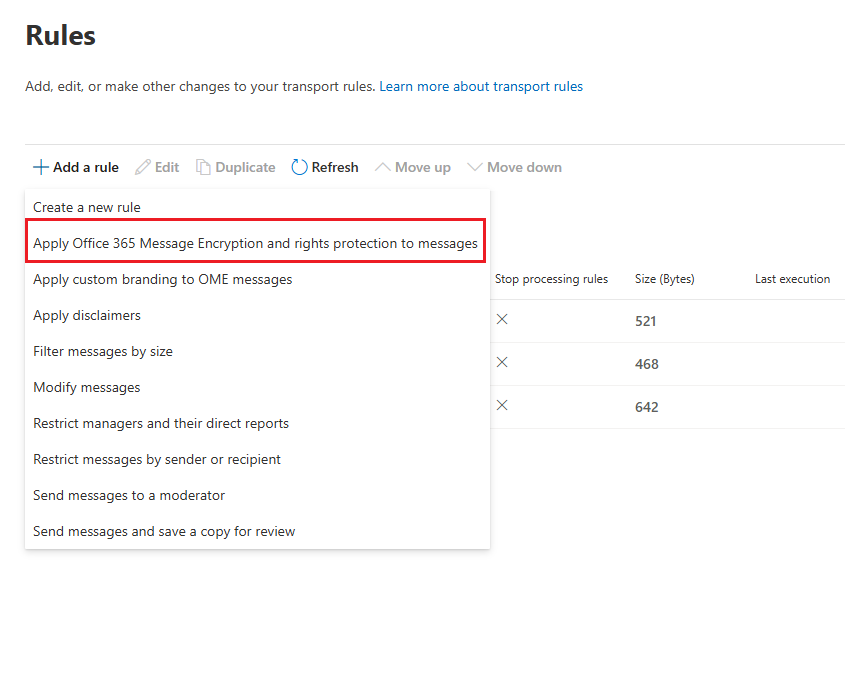Select Send messages to a moderator
Screen dimensions: 845x691
(258, 495)
